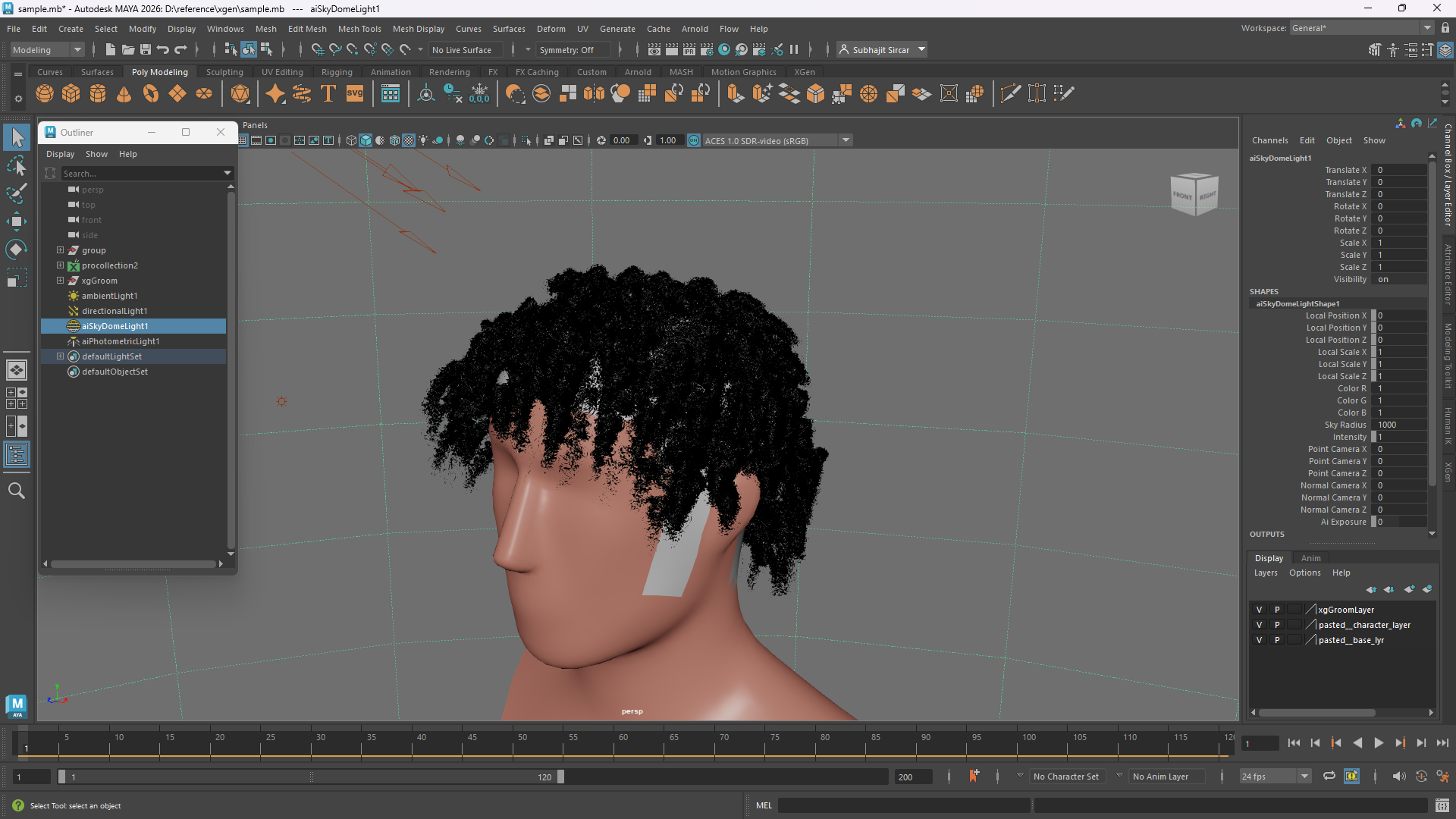Image resolution: width=1456 pixels, height=819 pixels.
Task: Toggle playback P for pasted__base_lyr
Action: [1277, 640]
